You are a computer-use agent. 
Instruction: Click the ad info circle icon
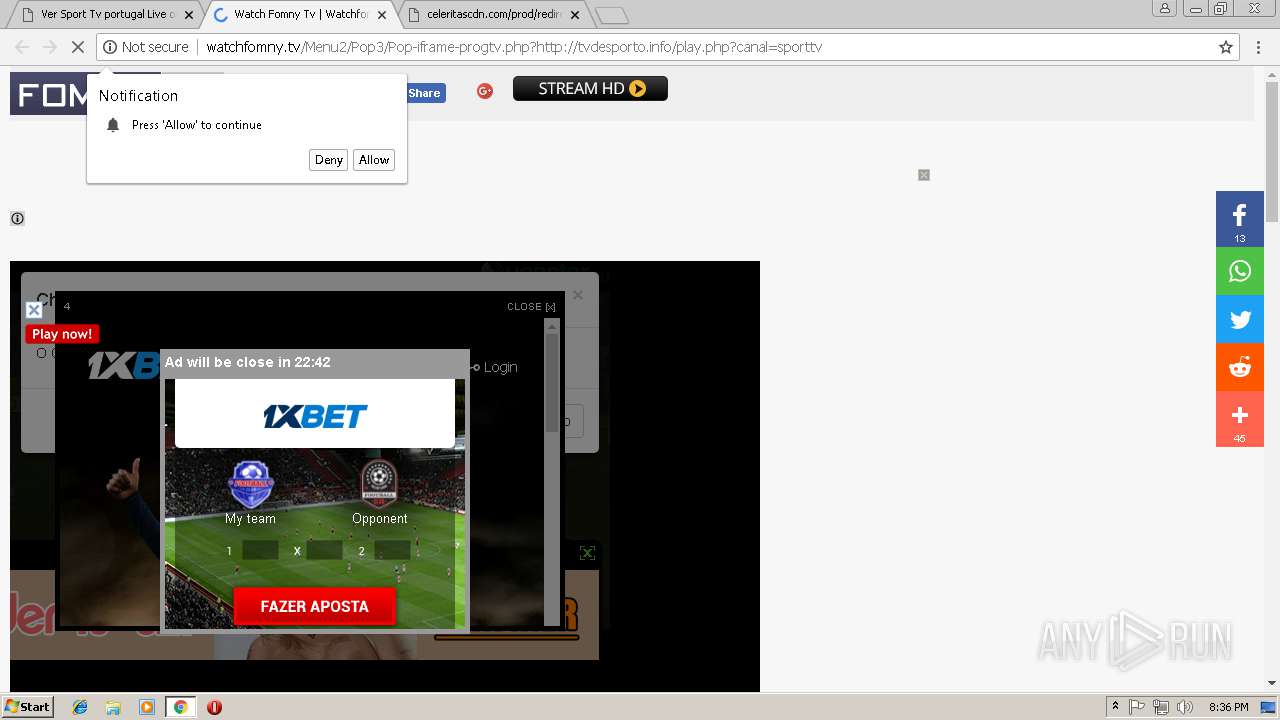(x=17, y=218)
